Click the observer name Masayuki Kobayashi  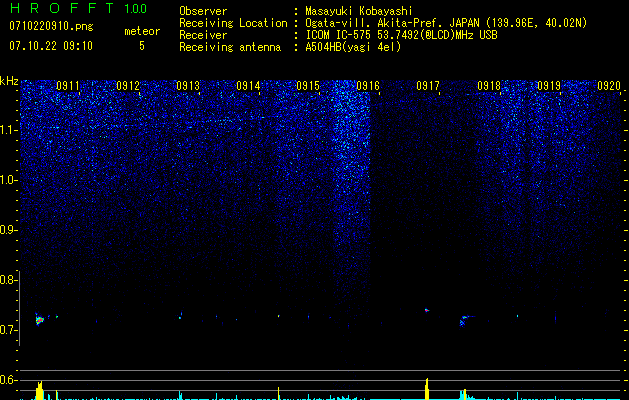359,11
